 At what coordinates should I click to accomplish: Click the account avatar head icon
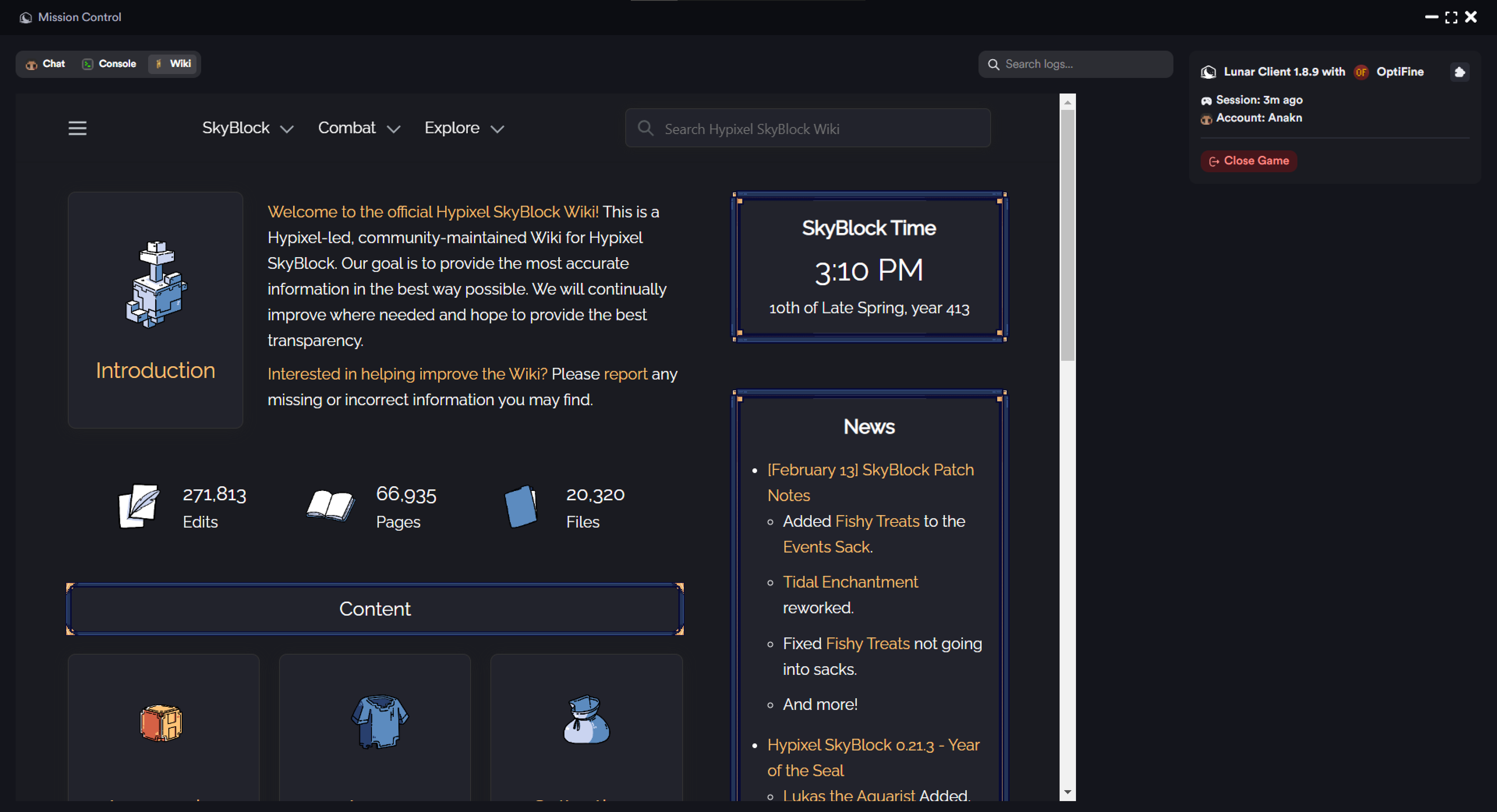[x=1207, y=119]
